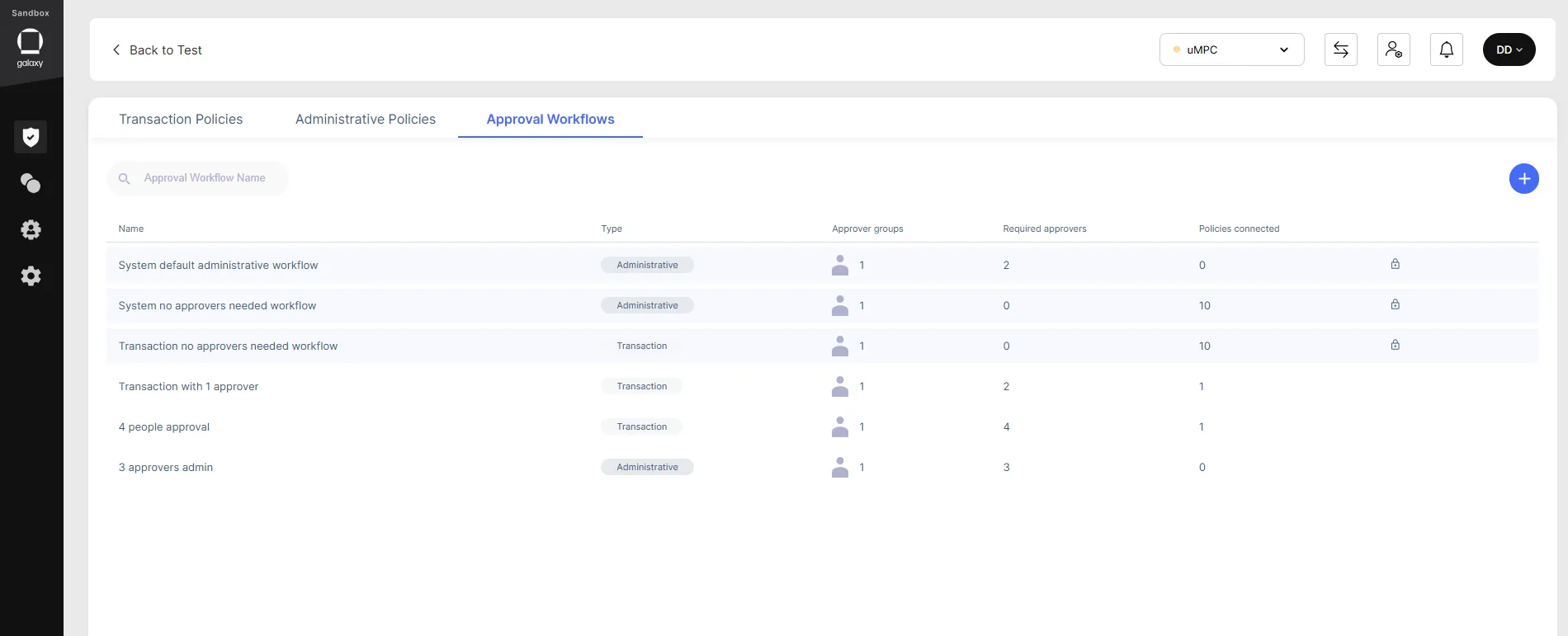Click approver group icon for System default administrative workflow

[x=840, y=265]
